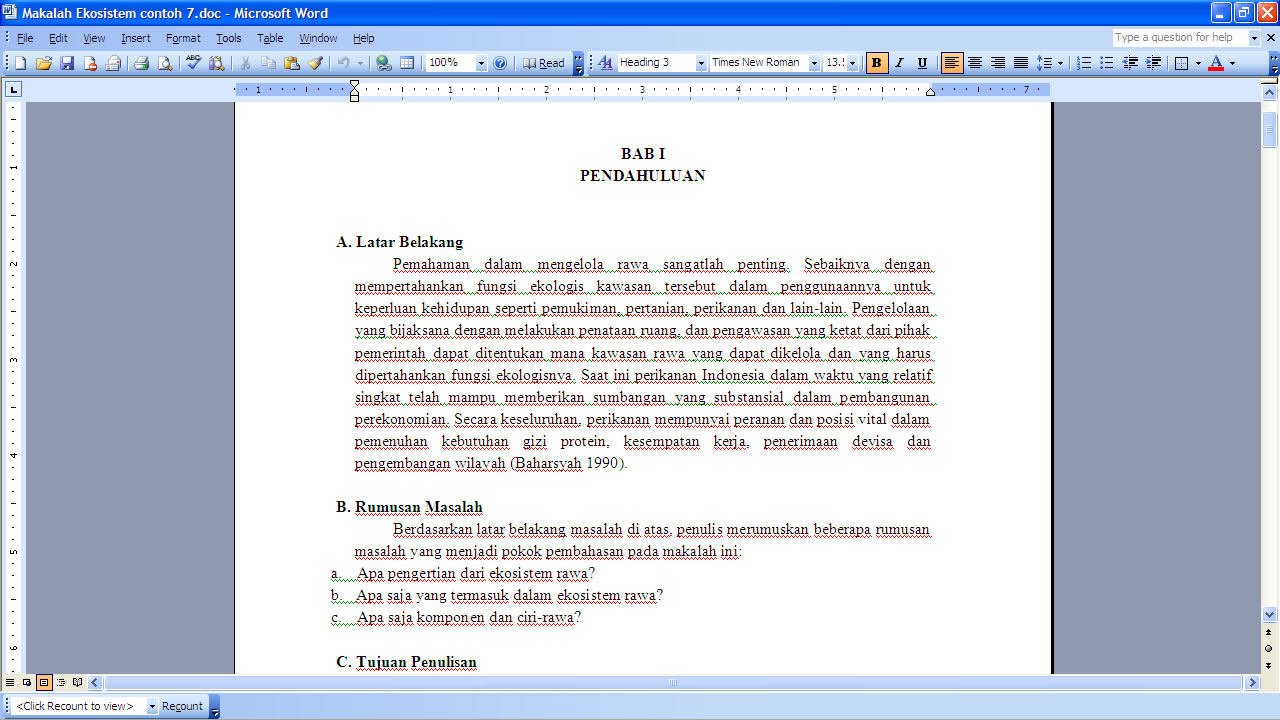Toggle Bold formatting
This screenshot has height=720, width=1280.
[x=877, y=63]
